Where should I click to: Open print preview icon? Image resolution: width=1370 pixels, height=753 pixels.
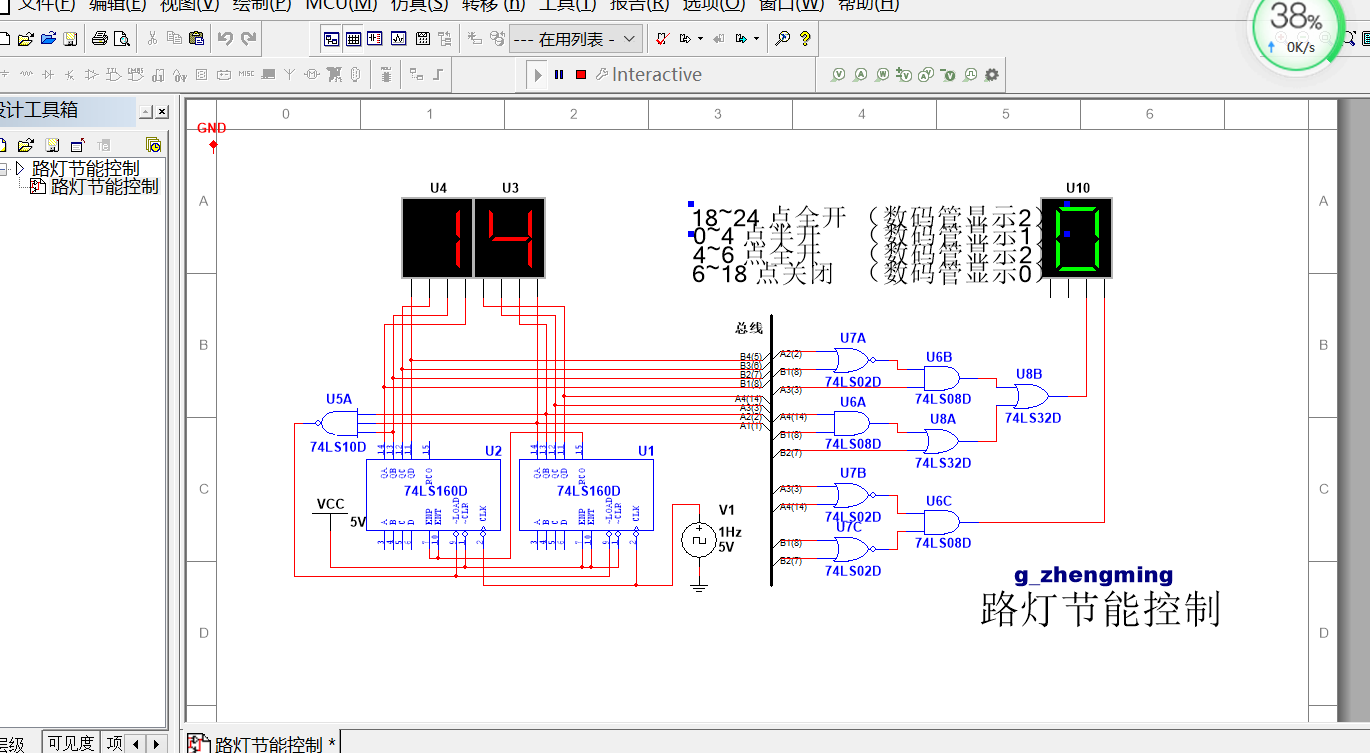tap(121, 39)
